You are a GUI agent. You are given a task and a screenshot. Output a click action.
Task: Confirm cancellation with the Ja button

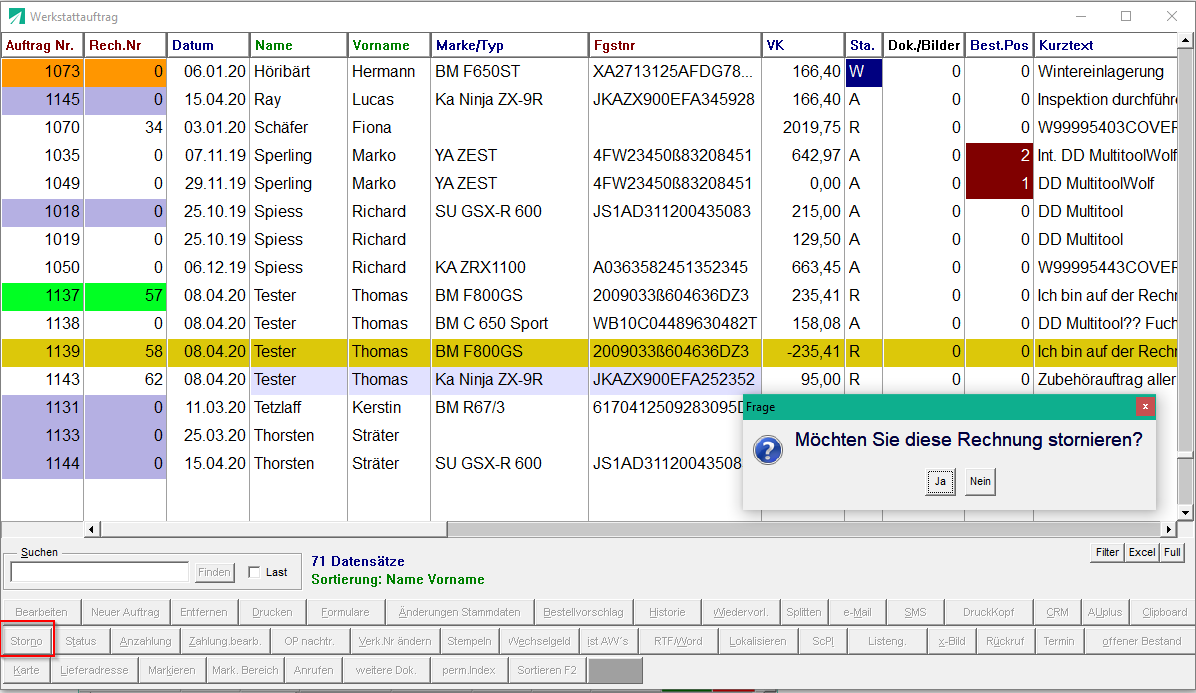point(940,481)
